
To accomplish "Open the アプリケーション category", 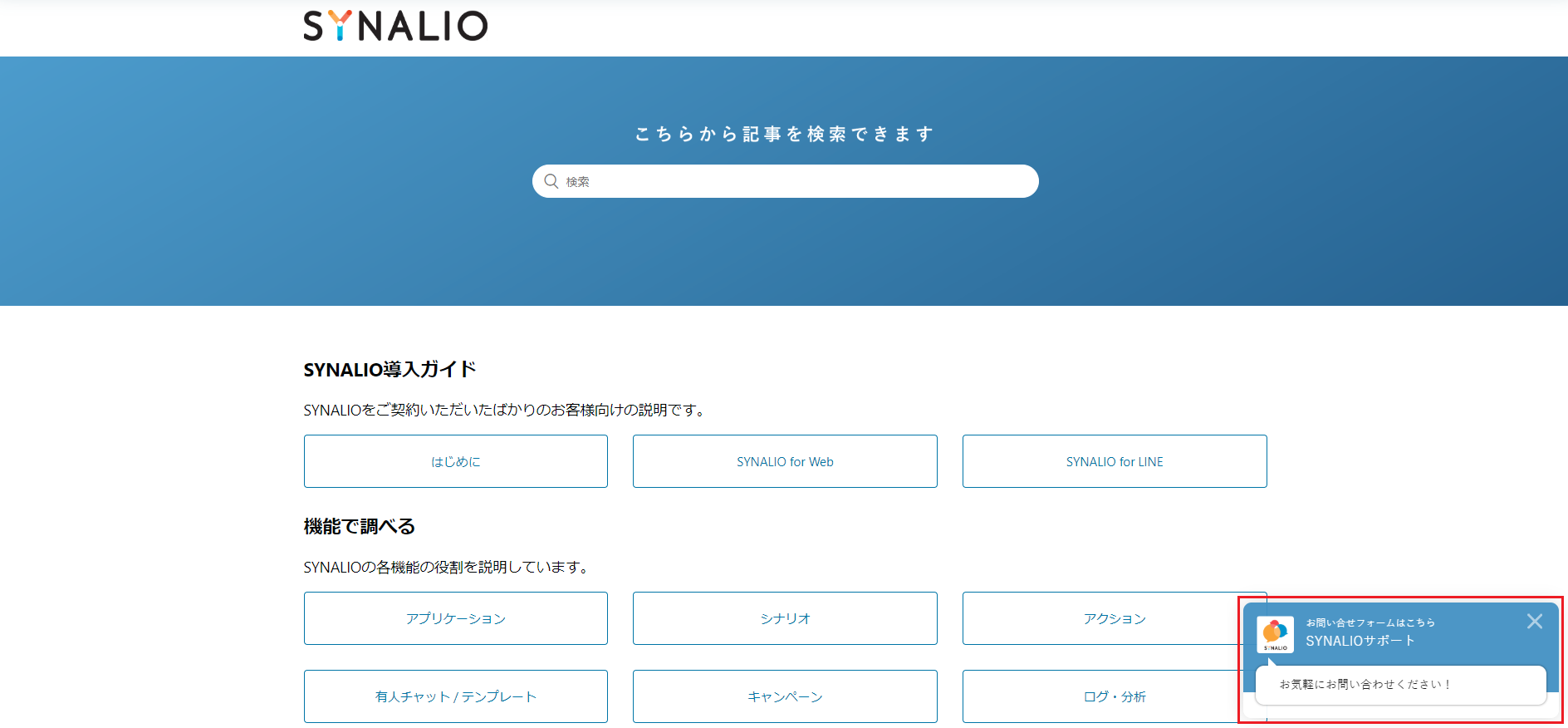I will [455, 618].
